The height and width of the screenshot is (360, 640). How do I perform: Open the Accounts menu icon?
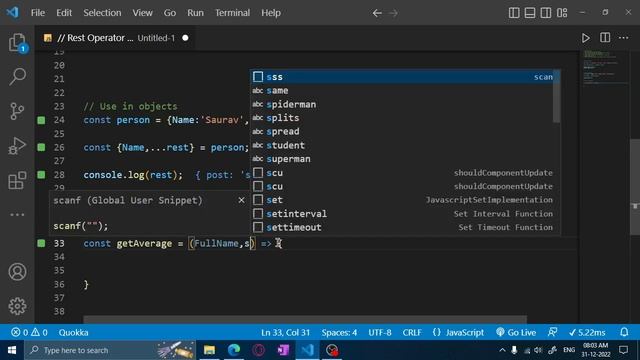17,272
